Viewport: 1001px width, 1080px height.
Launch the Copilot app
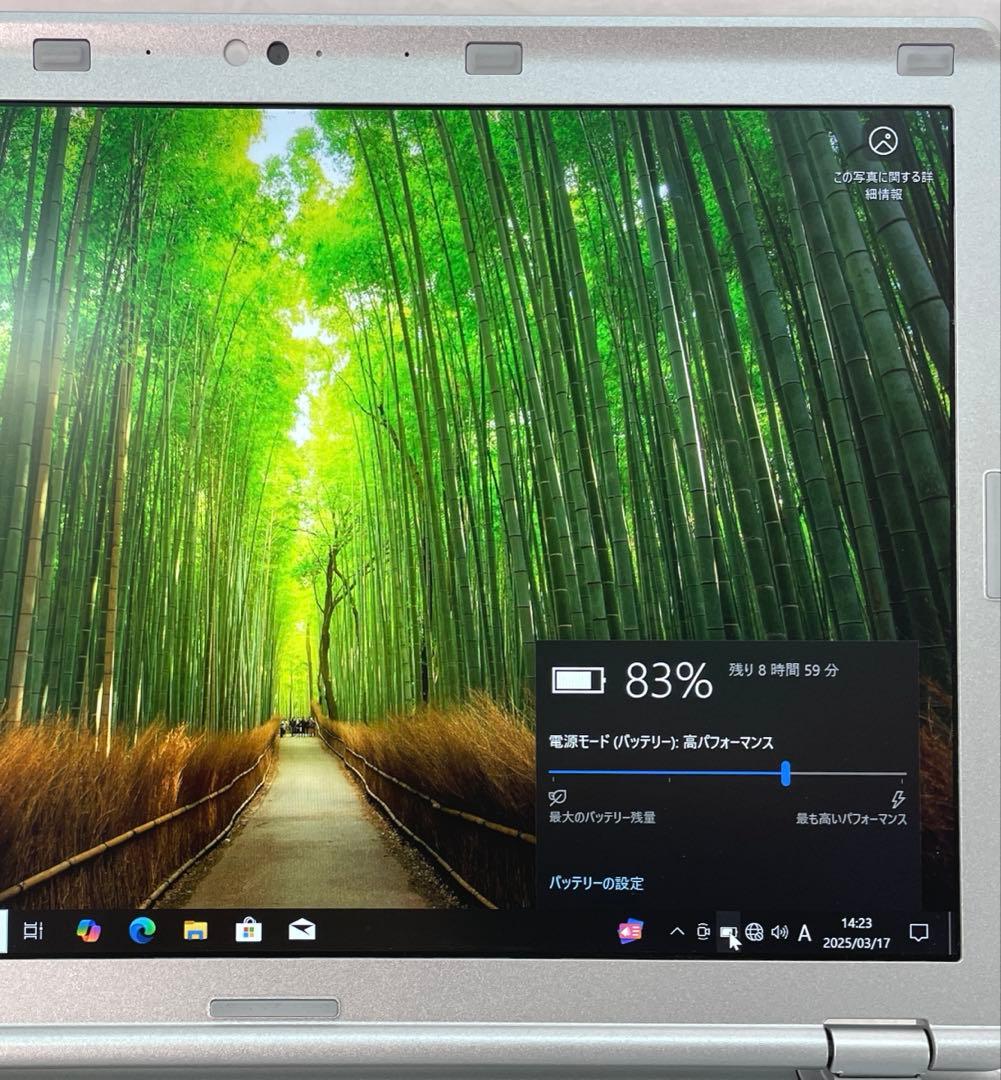click(x=90, y=932)
